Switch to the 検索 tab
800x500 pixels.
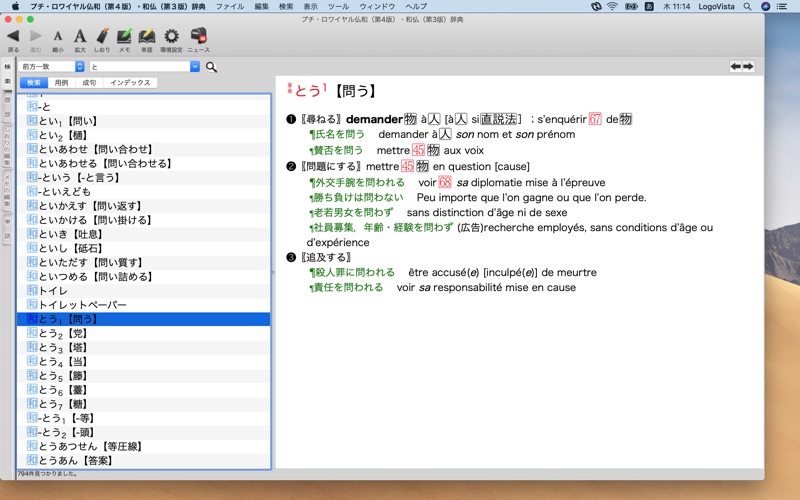tap(34, 82)
